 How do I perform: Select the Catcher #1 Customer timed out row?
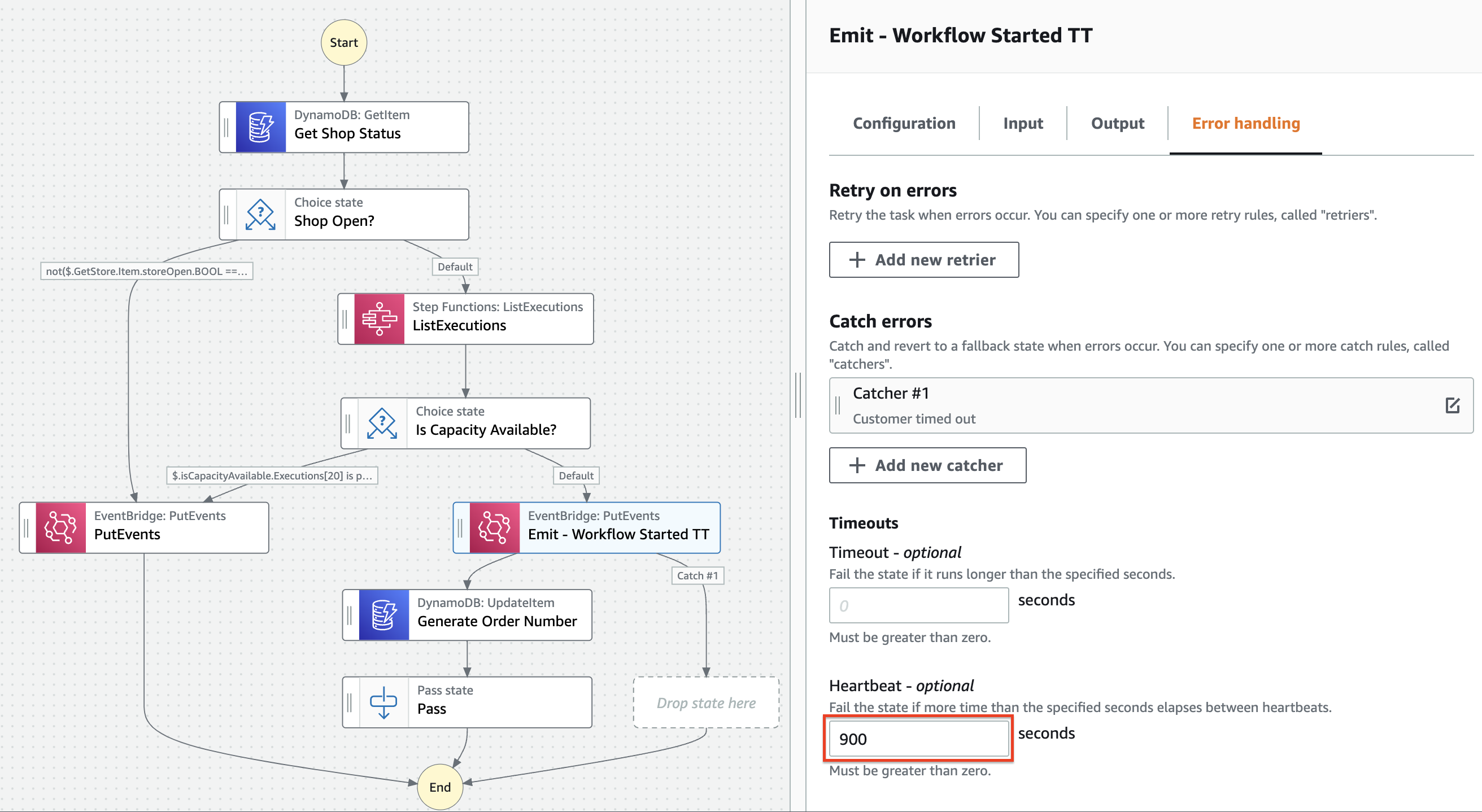coord(1150,405)
